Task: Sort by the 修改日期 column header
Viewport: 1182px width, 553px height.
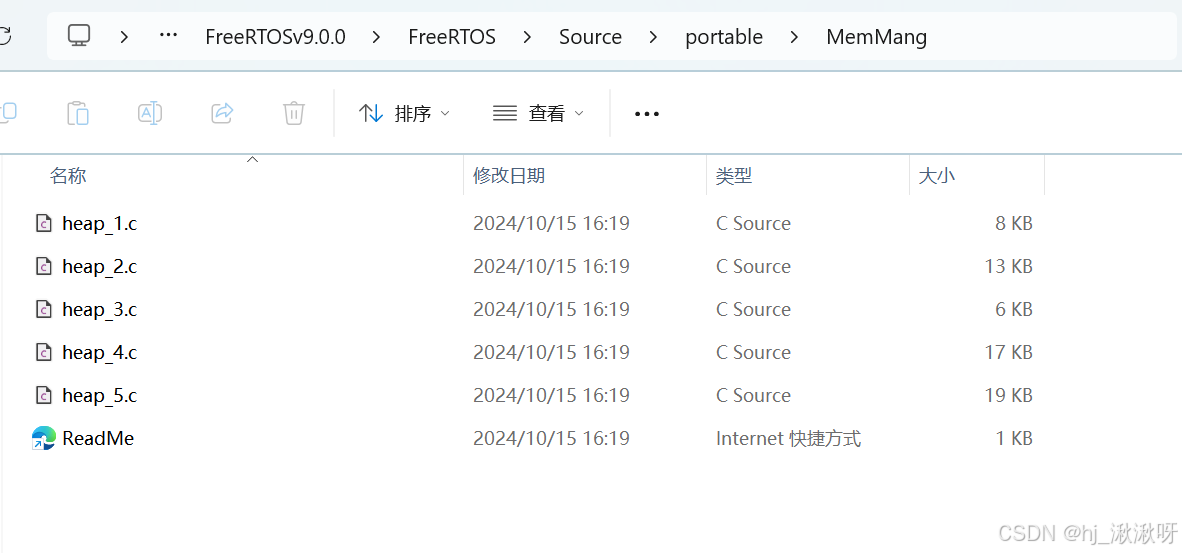Action: (509, 176)
